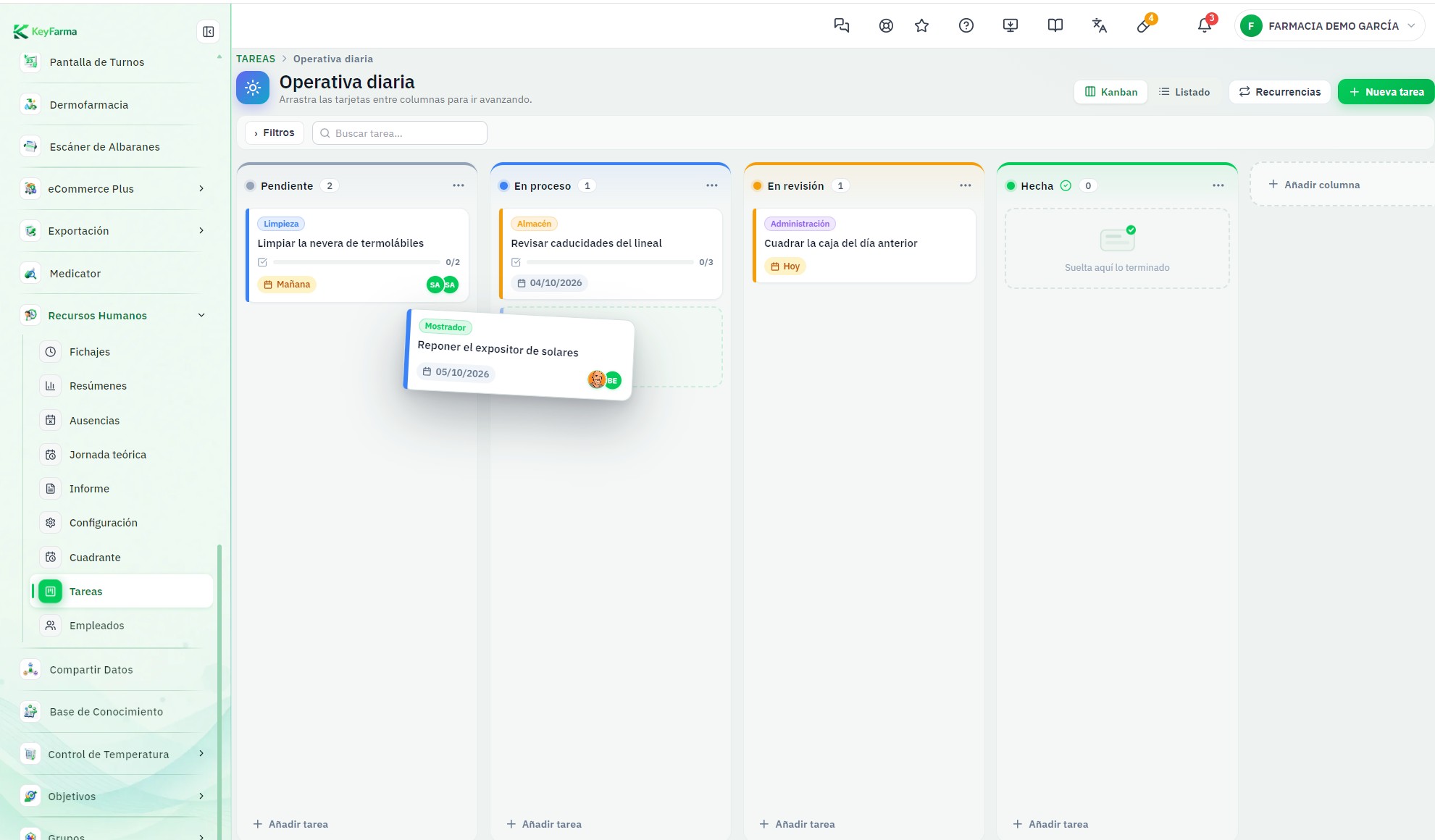
Task: Click progress bar on Revisar caducidades card
Action: click(x=610, y=262)
